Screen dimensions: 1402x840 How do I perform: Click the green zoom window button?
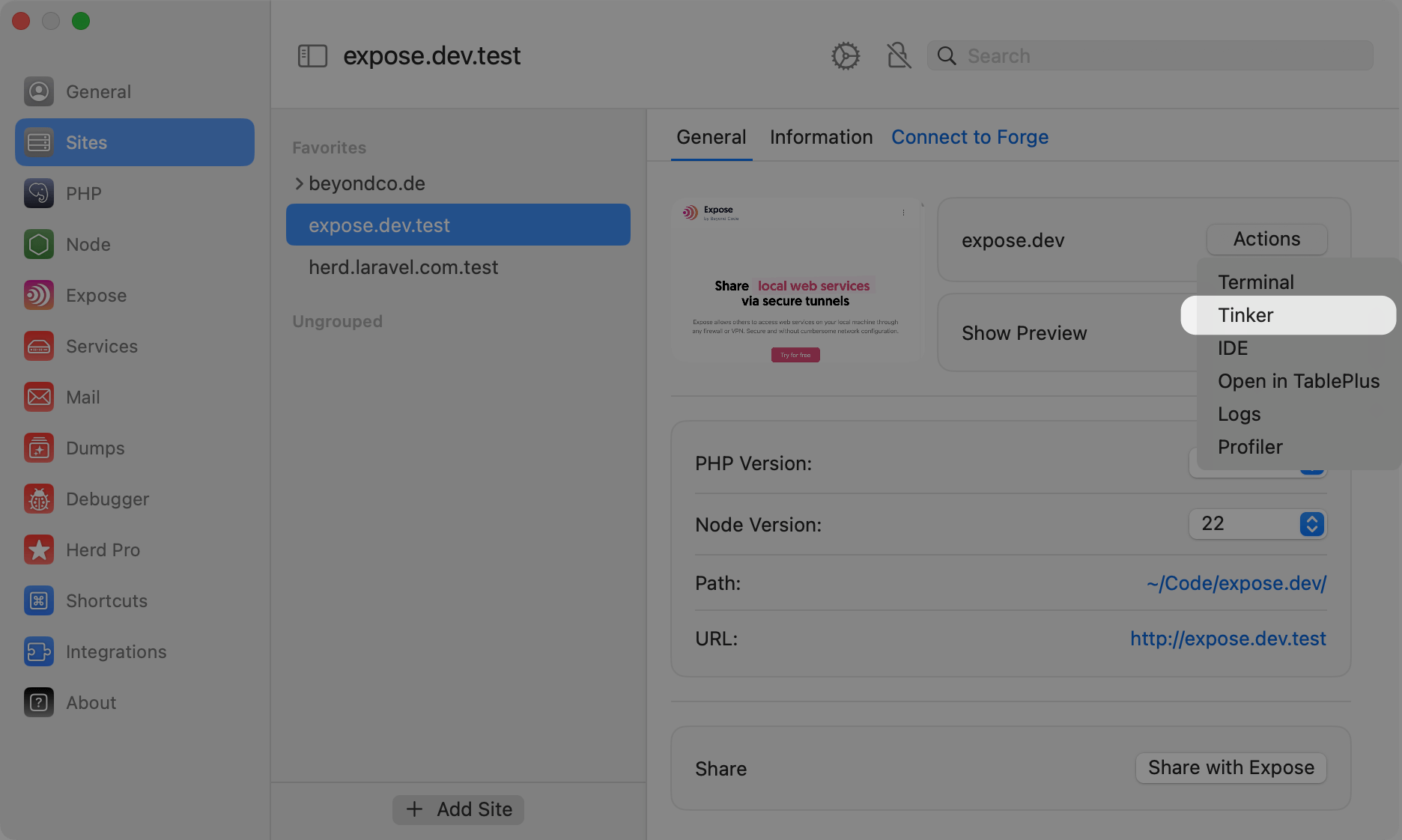tap(81, 21)
